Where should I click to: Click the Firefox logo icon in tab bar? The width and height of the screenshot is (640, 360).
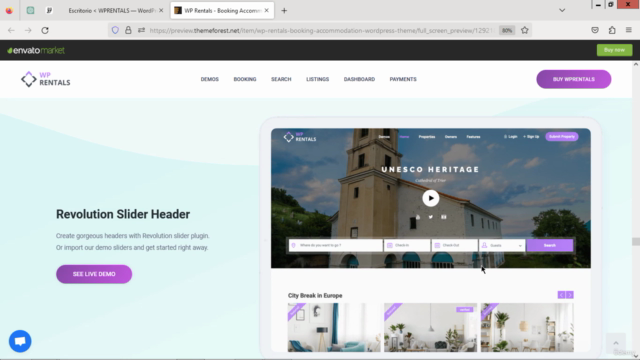(9, 11)
